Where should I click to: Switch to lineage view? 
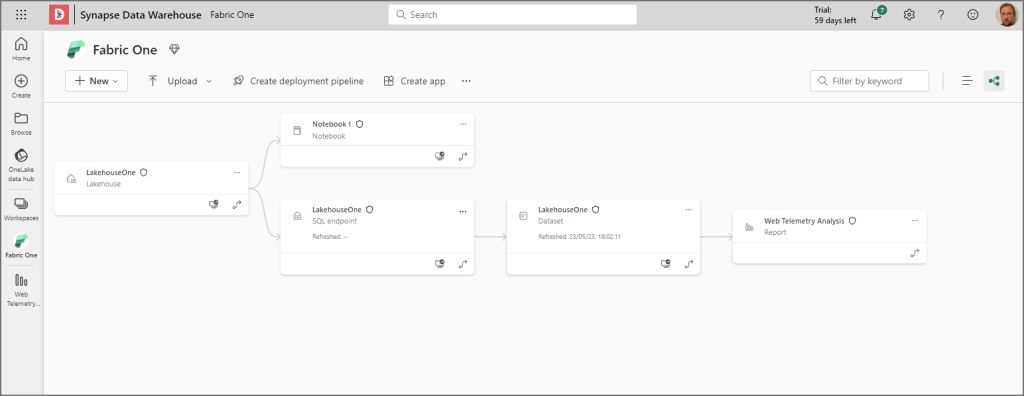pos(994,81)
